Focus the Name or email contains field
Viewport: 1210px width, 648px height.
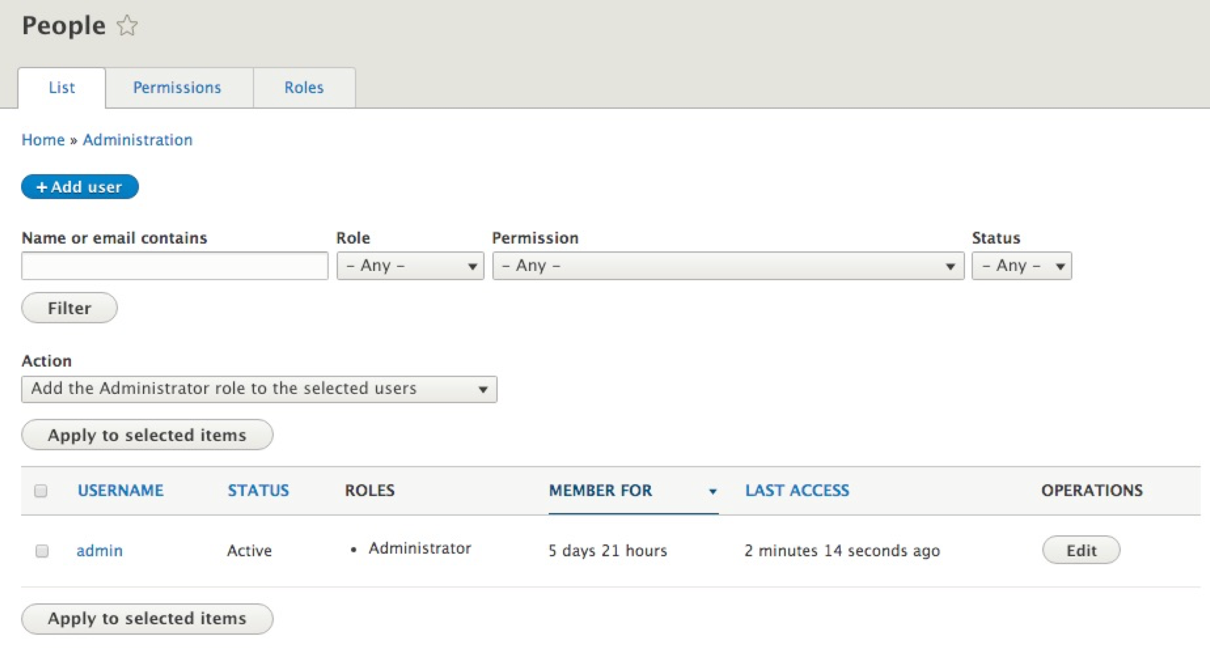(x=175, y=266)
